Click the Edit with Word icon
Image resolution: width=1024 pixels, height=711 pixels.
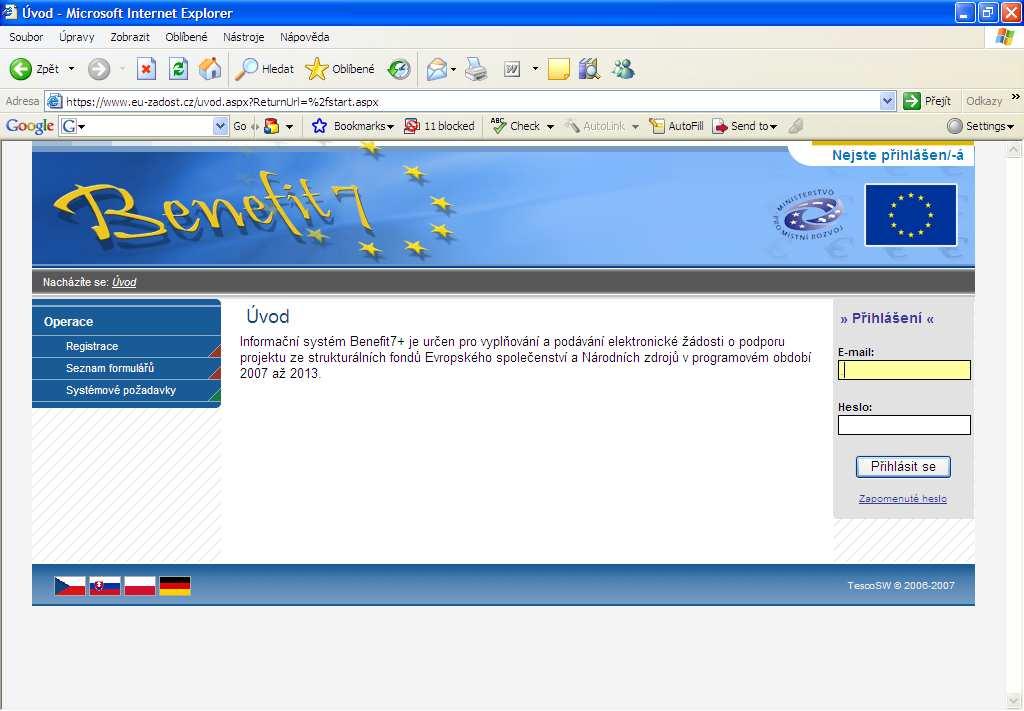(x=512, y=69)
